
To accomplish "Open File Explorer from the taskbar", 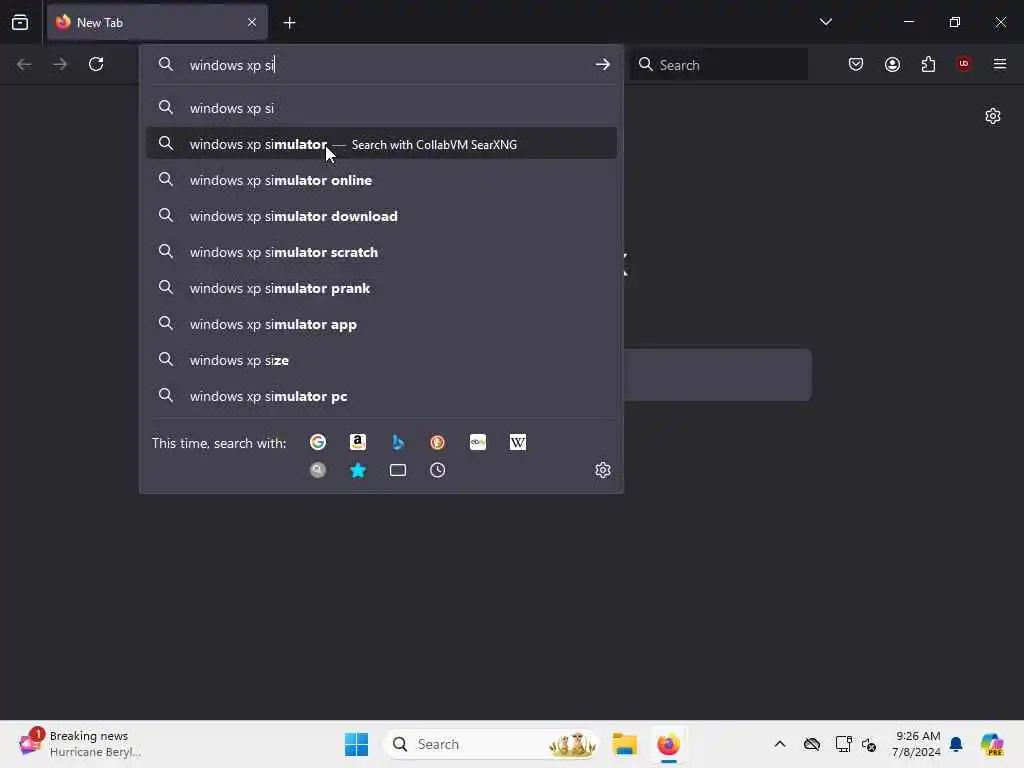I will click(x=624, y=744).
